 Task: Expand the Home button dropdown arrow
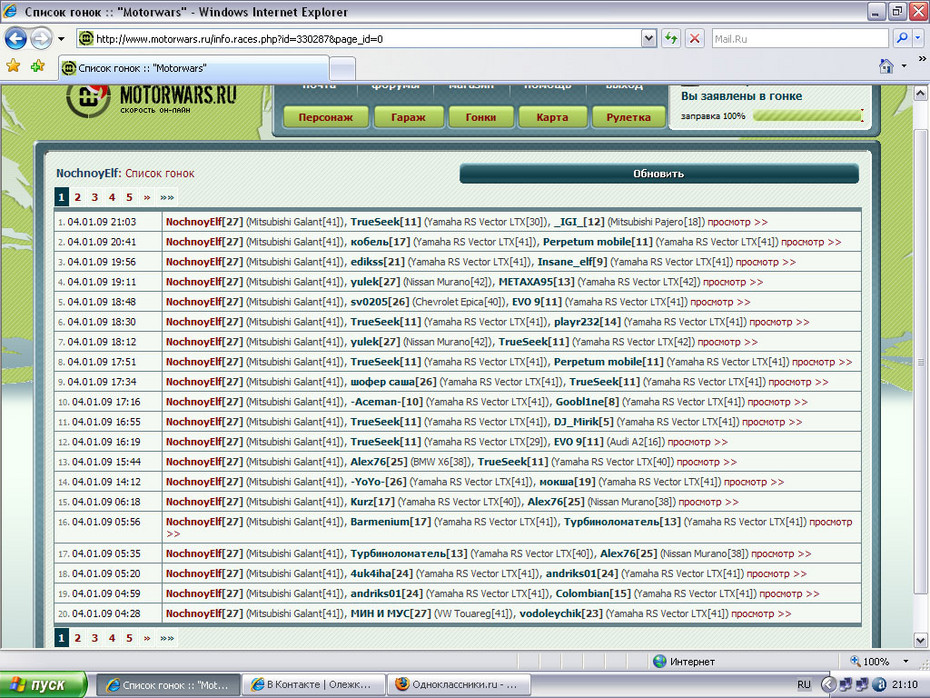coord(904,66)
